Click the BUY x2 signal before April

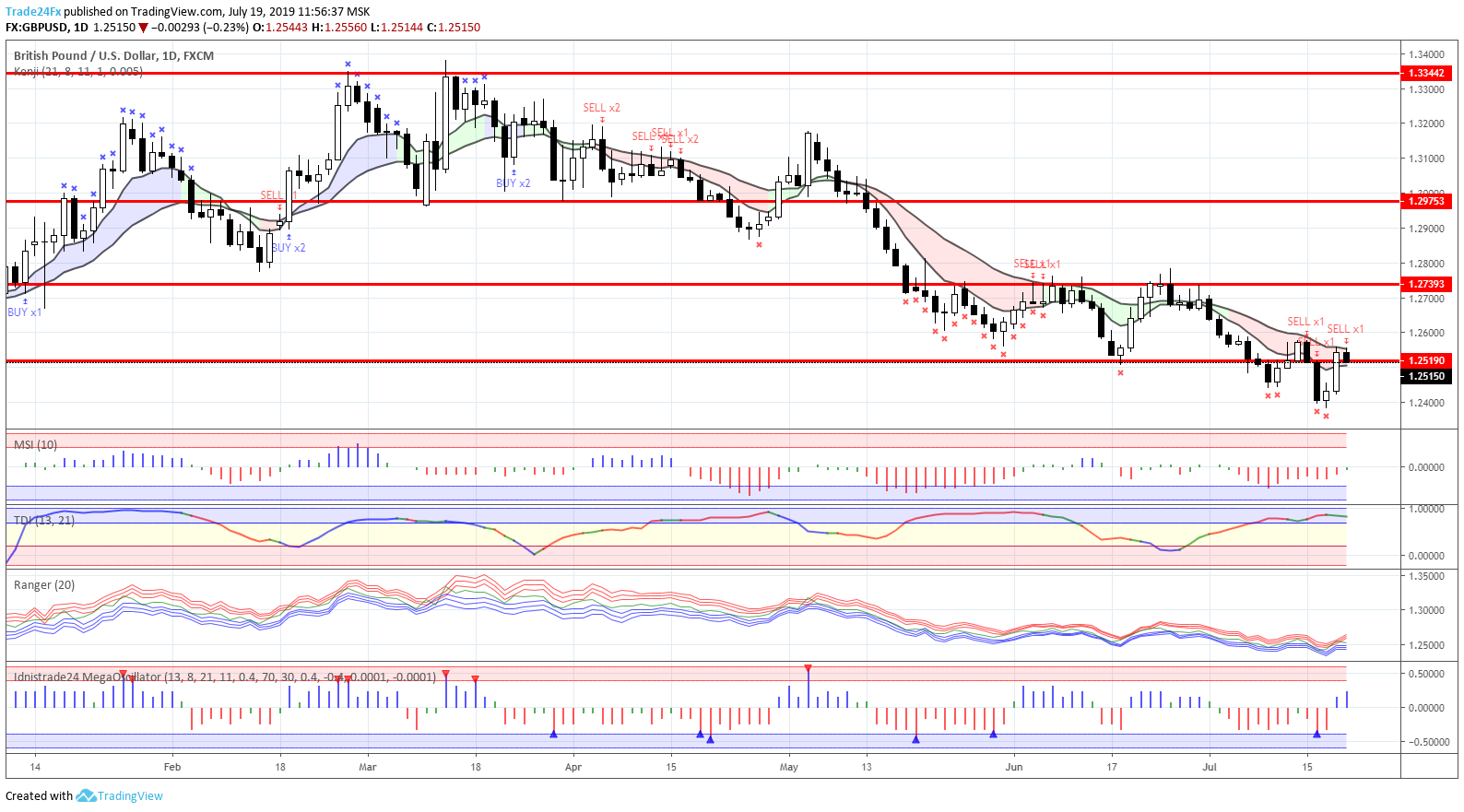pyautogui.click(x=514, y=183)
